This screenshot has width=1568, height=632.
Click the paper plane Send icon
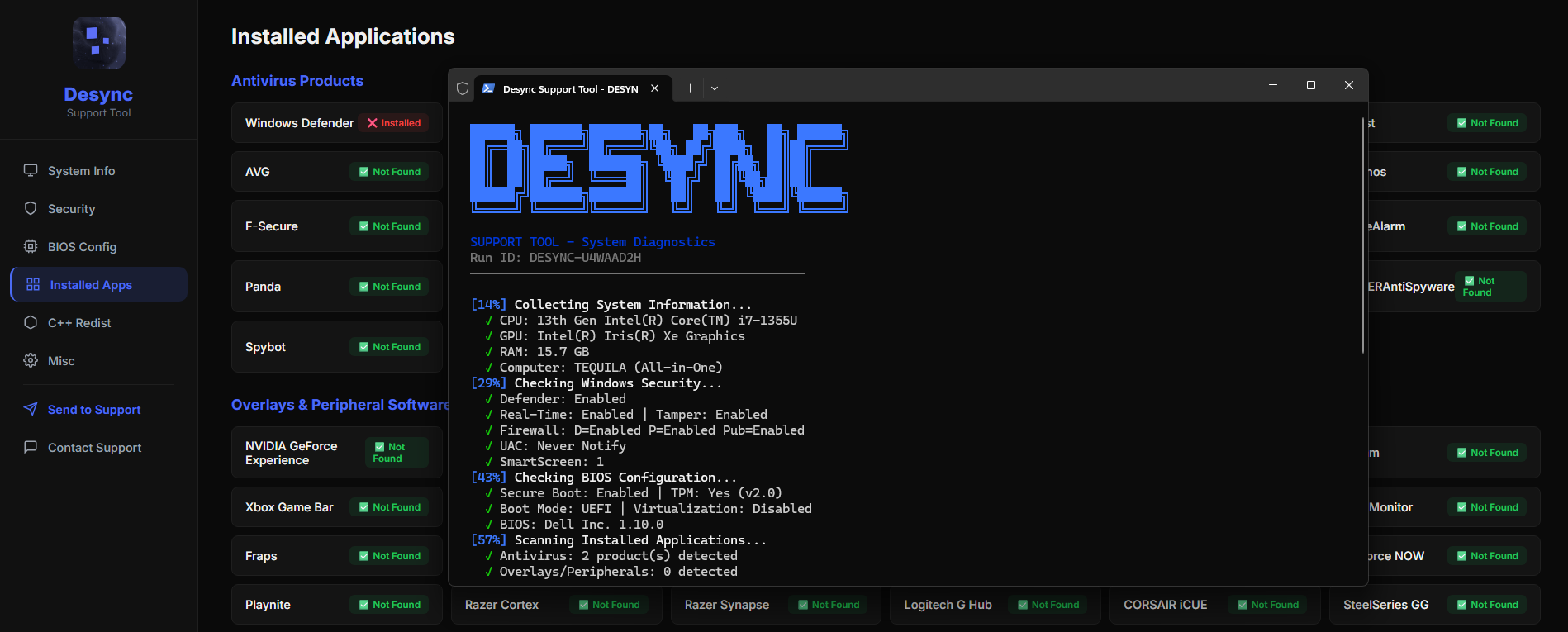(x=31, y=409)
